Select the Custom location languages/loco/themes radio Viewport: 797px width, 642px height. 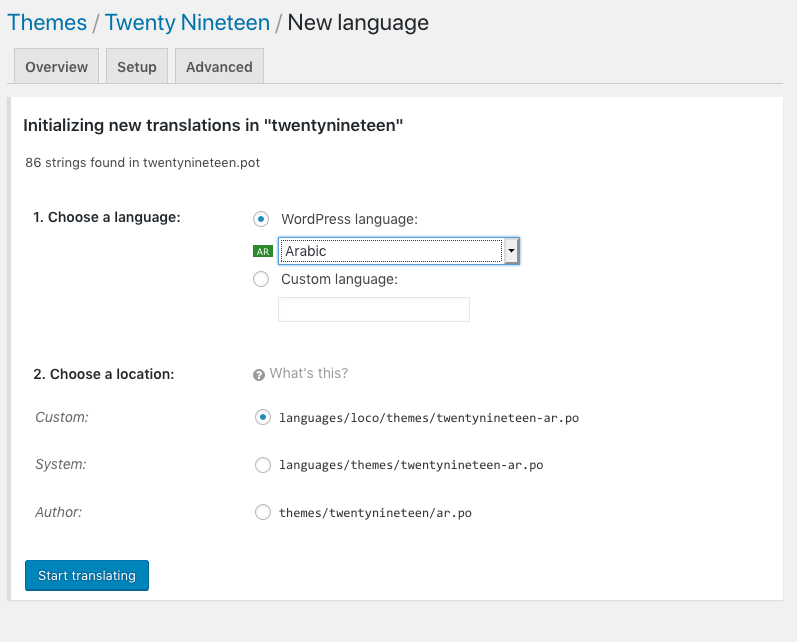coord(262,417)
